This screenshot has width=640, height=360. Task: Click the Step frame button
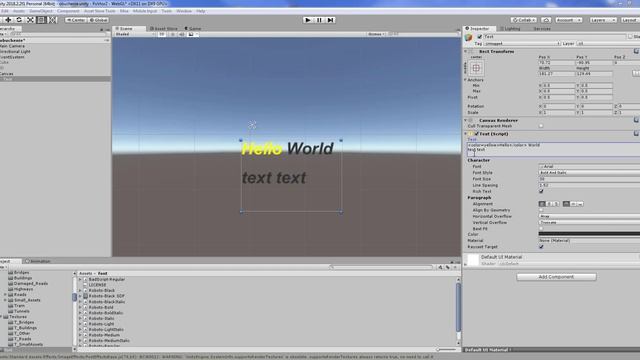[330, 20]
